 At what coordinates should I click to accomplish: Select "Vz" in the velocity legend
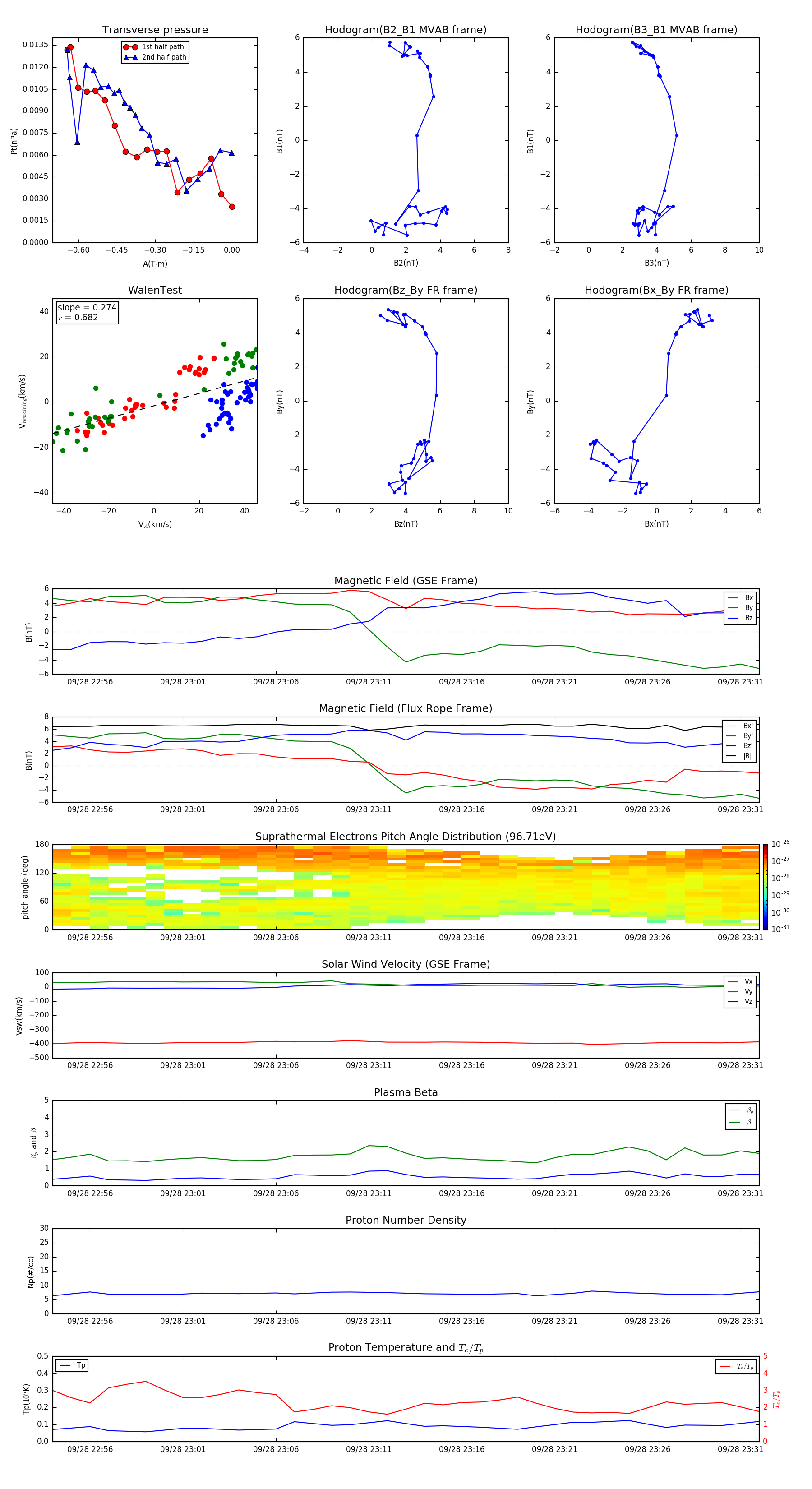(740, 1002)
